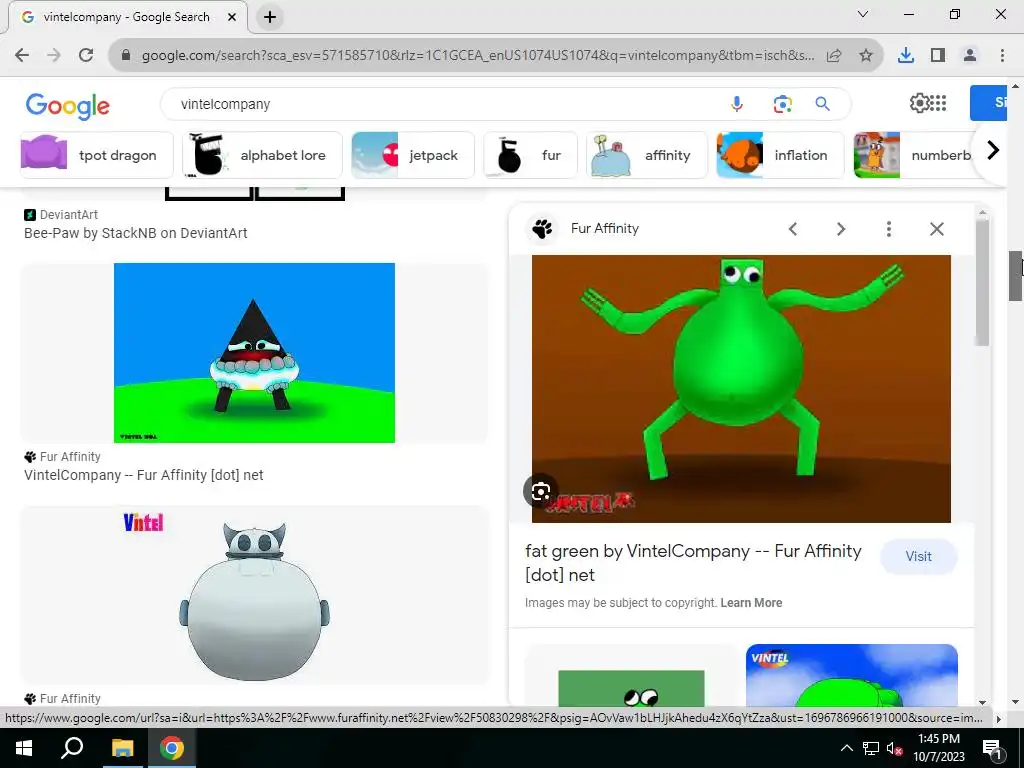Visit the fat green source page

point(919,556)
